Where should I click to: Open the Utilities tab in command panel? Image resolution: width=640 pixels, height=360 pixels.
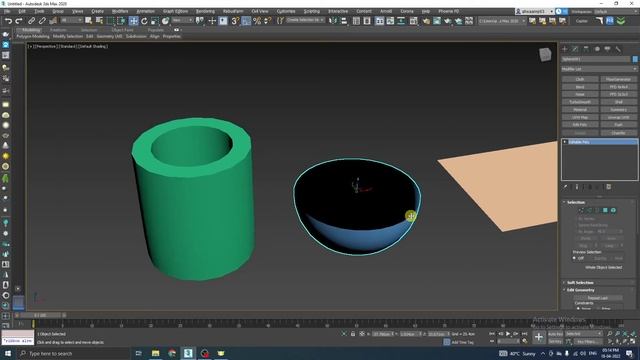click(618, 49)
